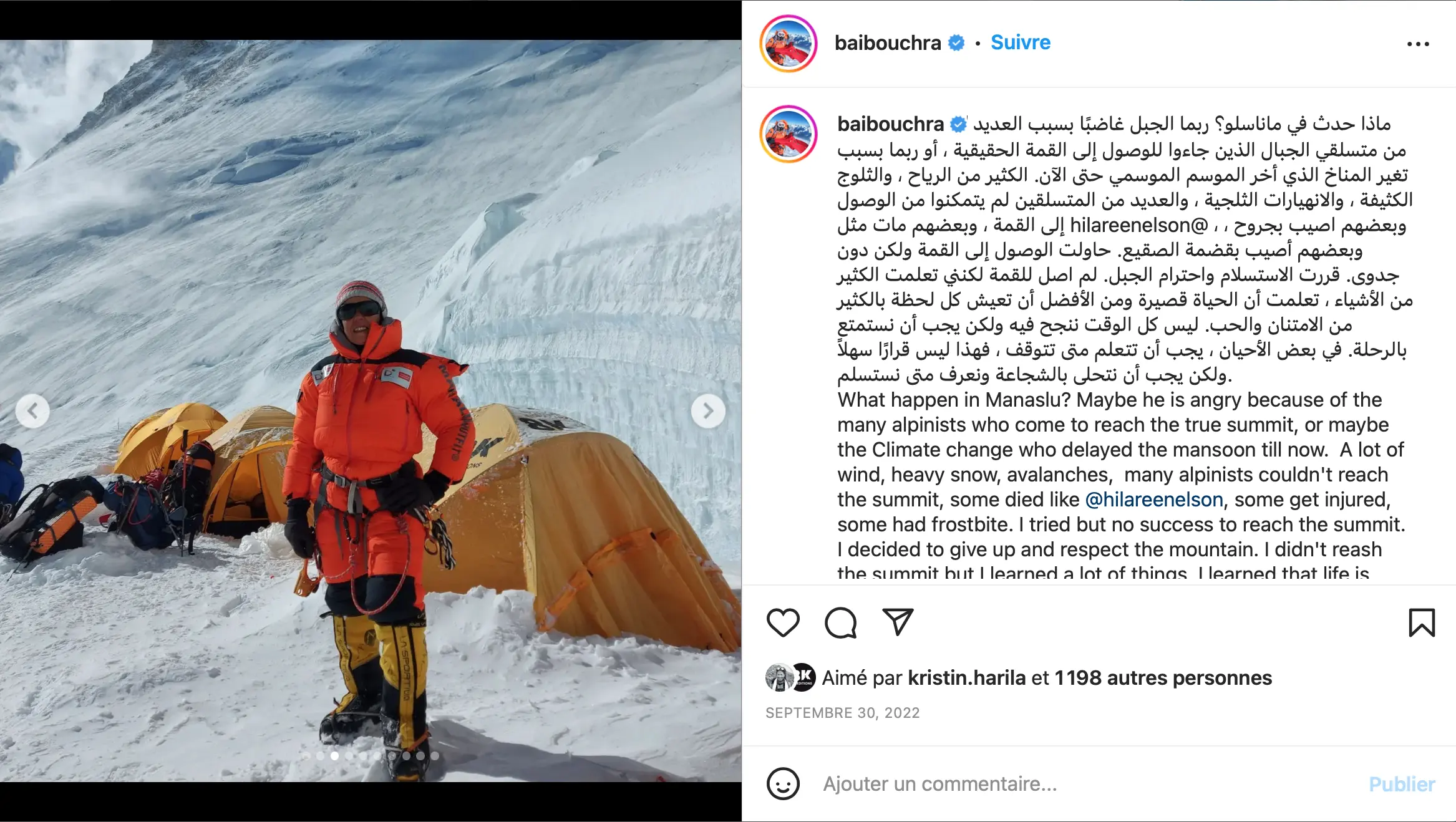Click the Suivre follow button
The height and width of the screenshot is (822, 1456).
point(1021,42)
